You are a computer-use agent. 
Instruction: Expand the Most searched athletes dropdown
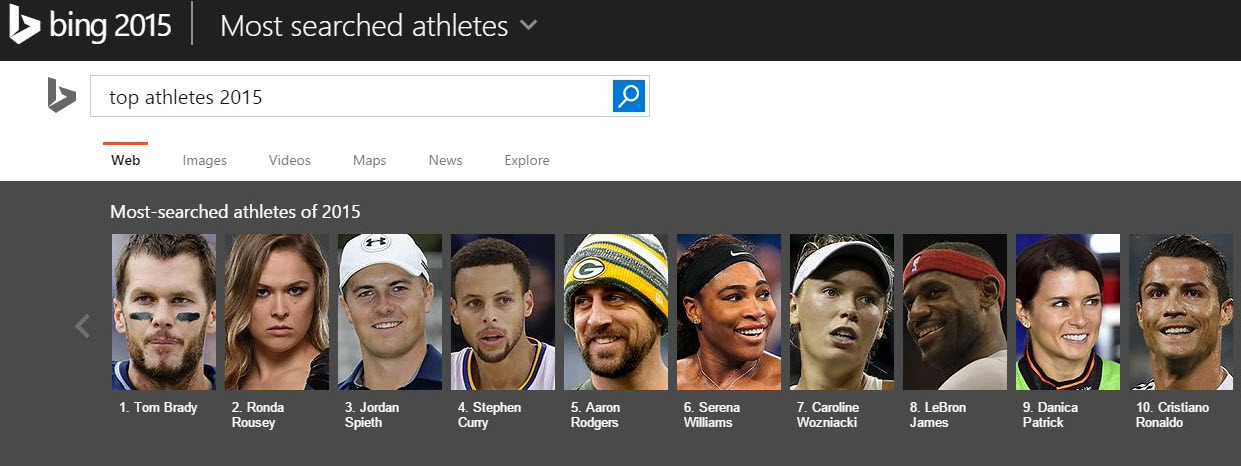[x=529, y=26]
